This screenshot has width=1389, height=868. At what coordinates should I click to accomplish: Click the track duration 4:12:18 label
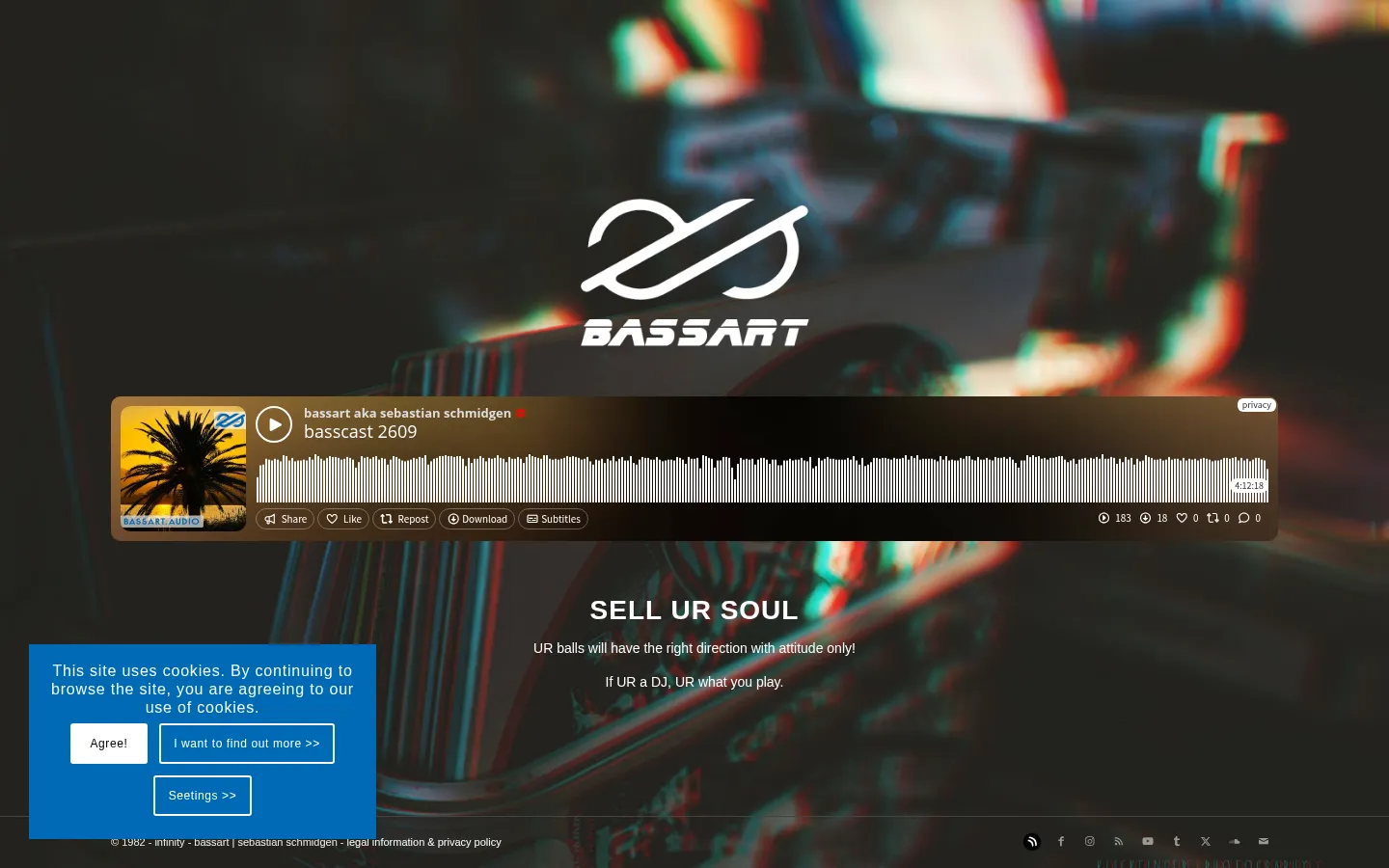coord(1249,486)
